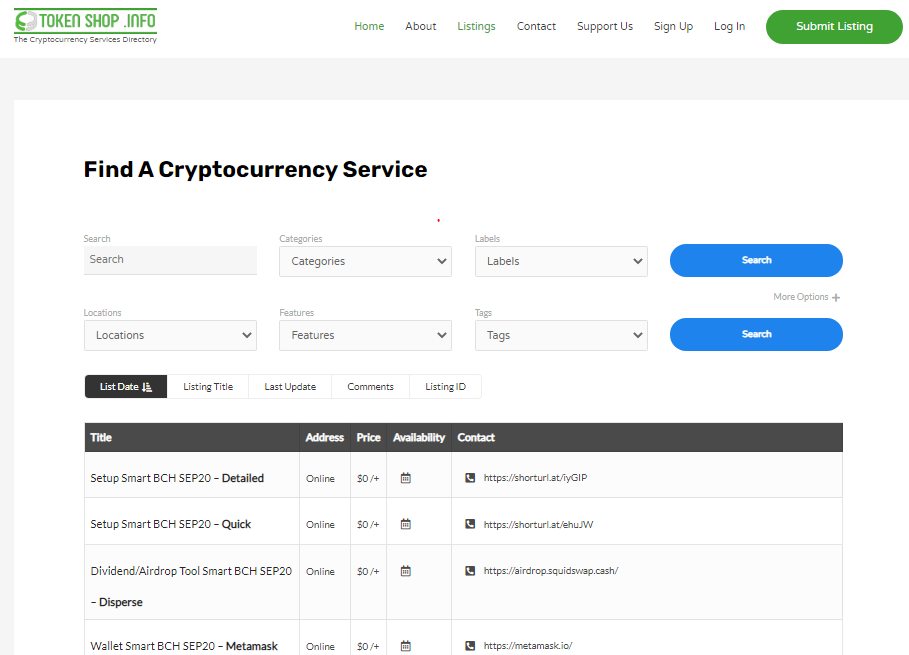Viewport: 909px width, 655px height.
Task: Open link https://metamask.io/
Action: tap(528, 646)
